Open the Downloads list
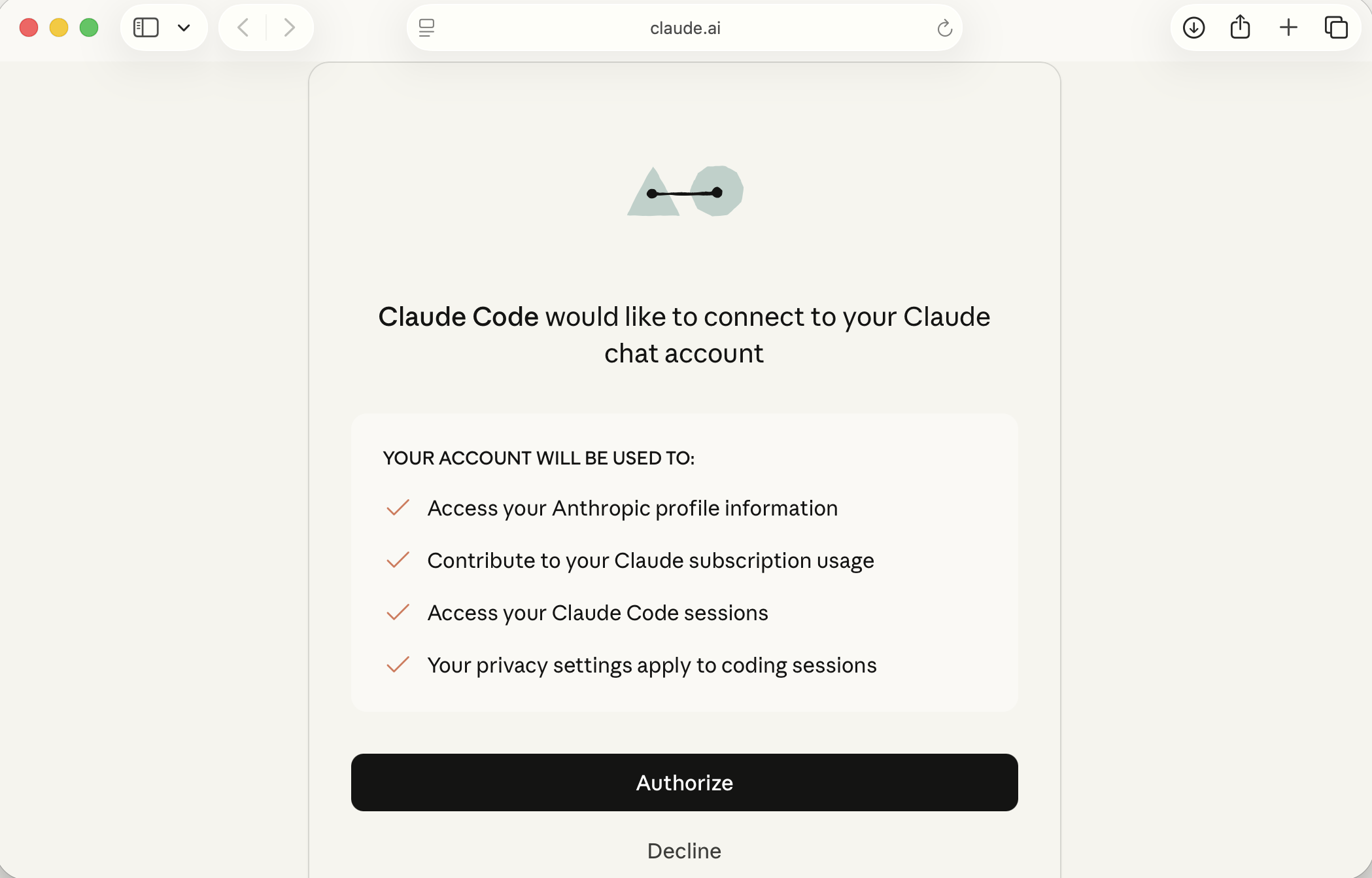This screenshot has width=1372, height=878. point(1193,27)
